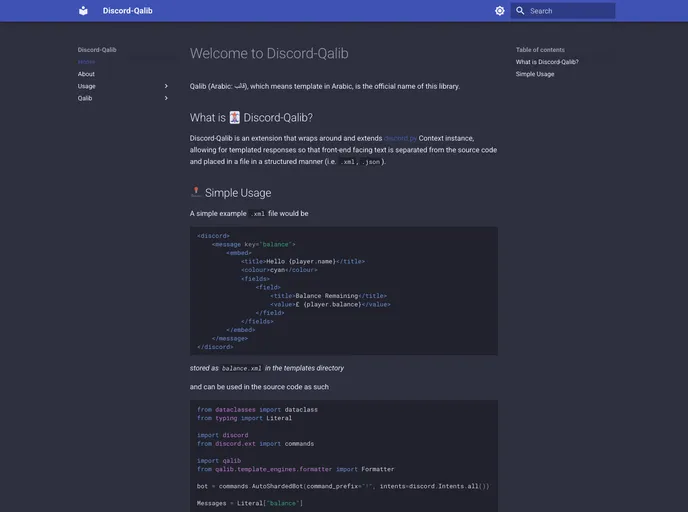The height and width of the screenshot is (512, 688).
Task: Jump to 'Simple Usage' in table of contents
Action: pyautogui.click(x=535, y=74)
